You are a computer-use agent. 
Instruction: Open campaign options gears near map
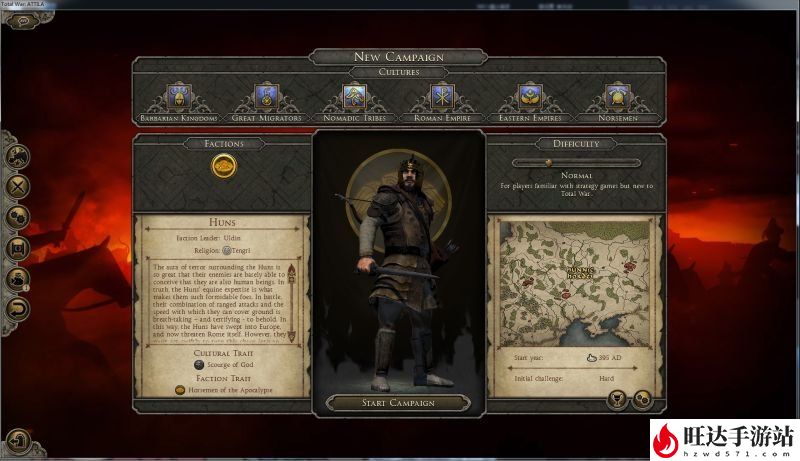(x=642, y=399)
